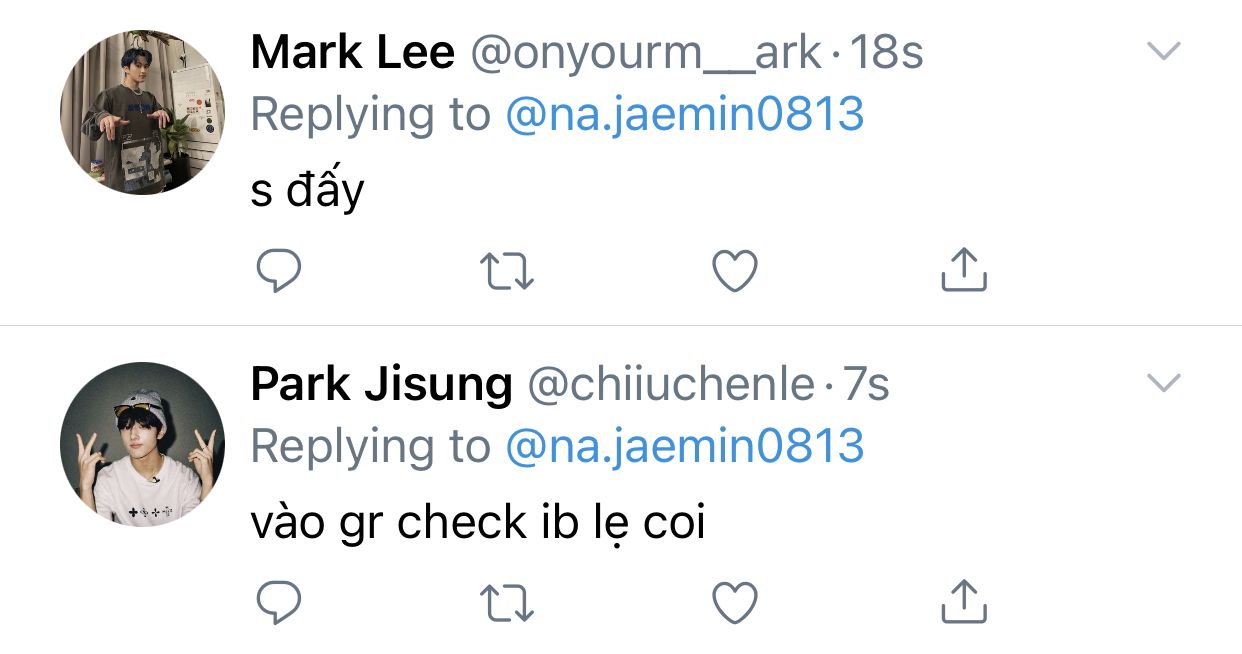Open the tweet "vào gr check ib lẹ coi"

478,522
